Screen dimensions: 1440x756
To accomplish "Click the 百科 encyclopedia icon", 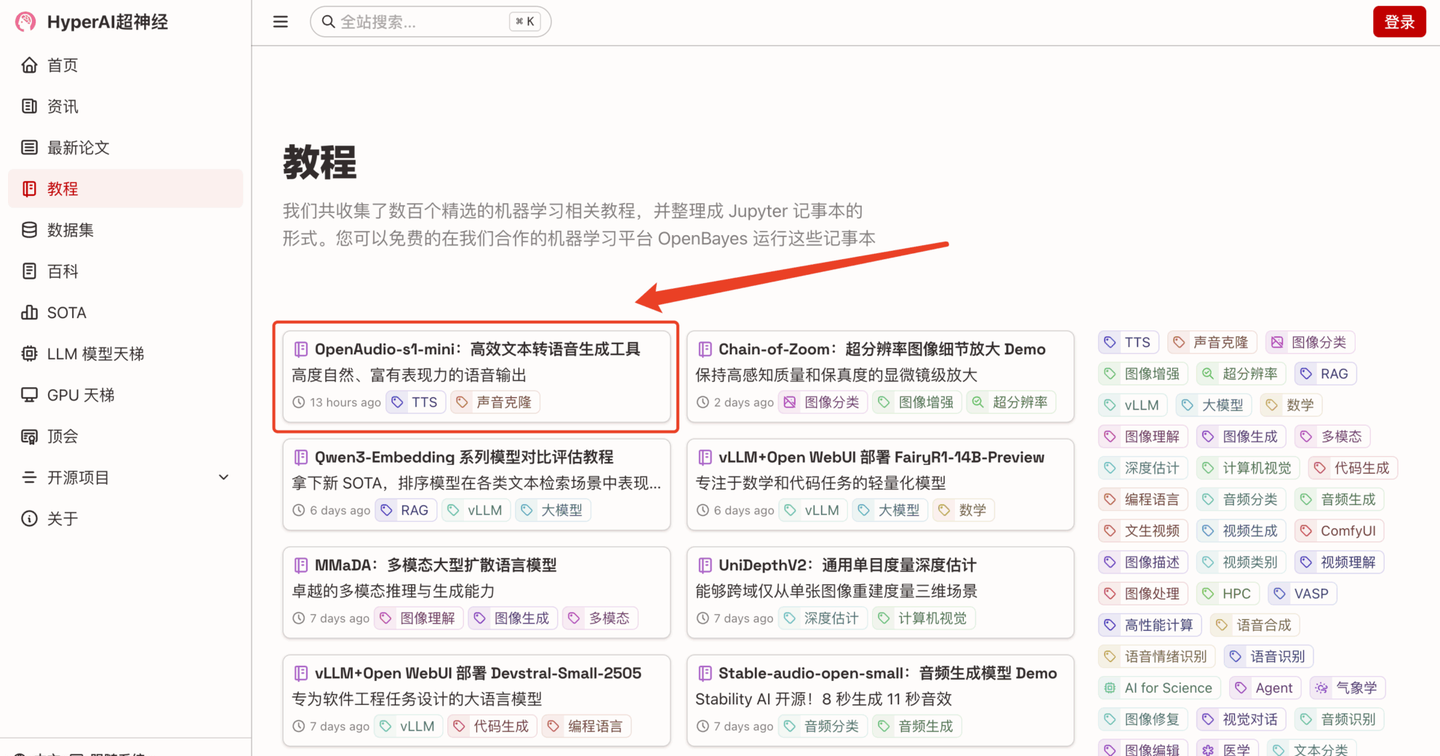I will [x=30, y=270].
